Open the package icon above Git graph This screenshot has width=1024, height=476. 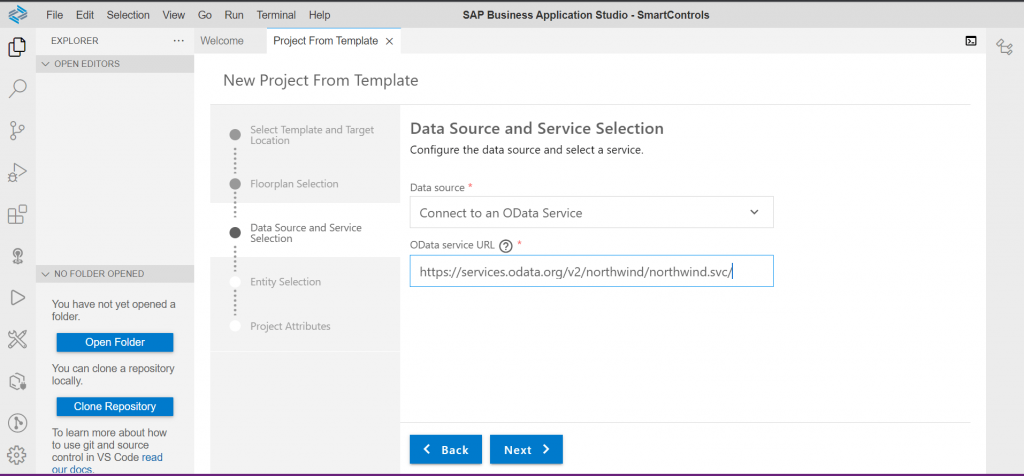click(17, 381)
